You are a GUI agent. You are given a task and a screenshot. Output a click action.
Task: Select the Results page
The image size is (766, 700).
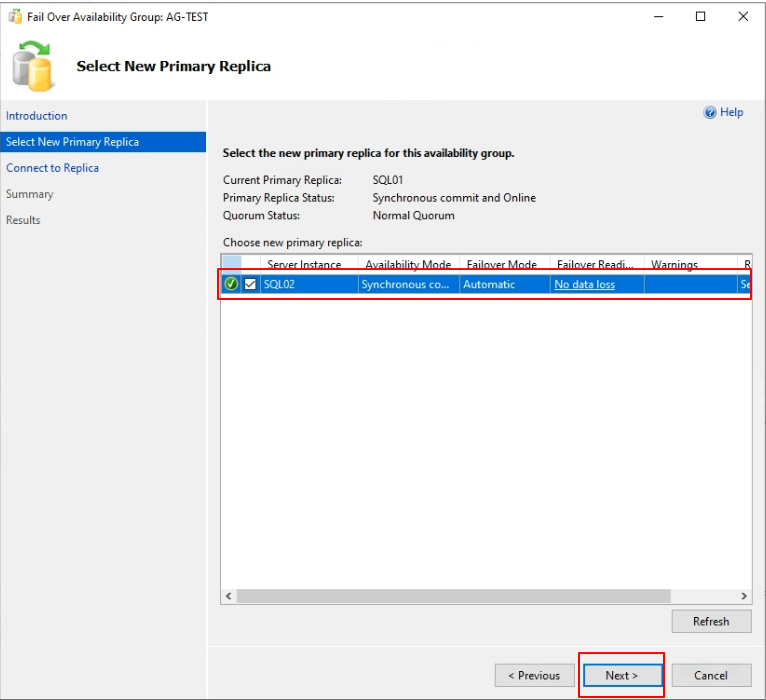23,220
